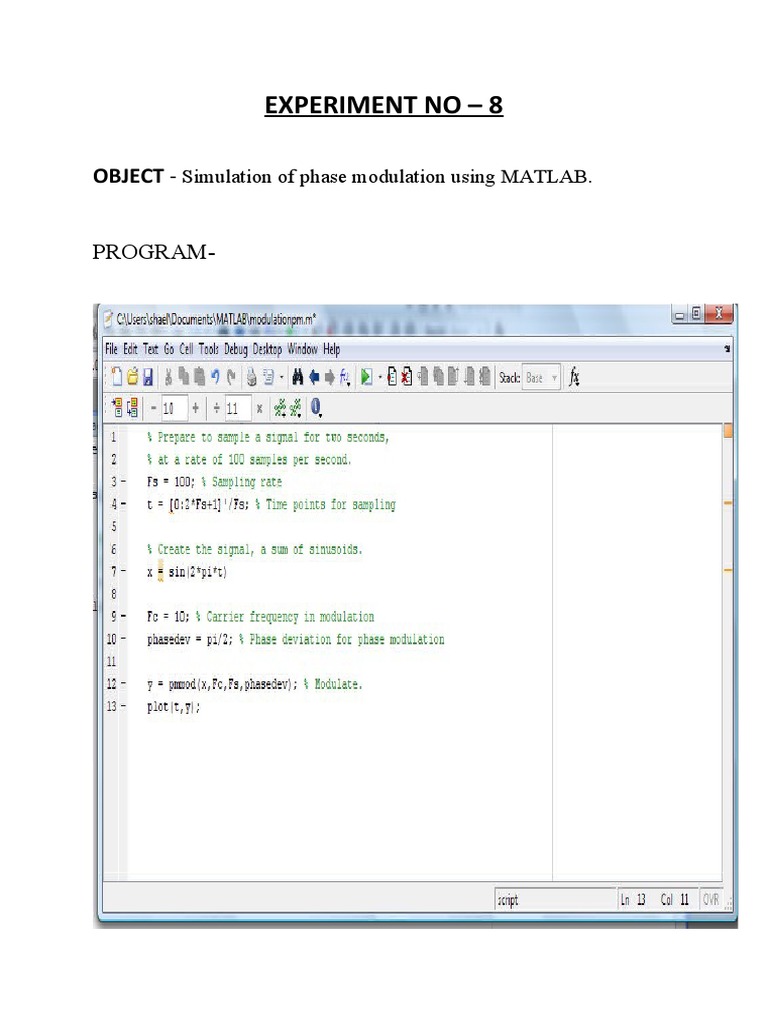This screenshot has height=1024, width=768.
Task: Click the Copy icon in the toolbar
Action: [184, 377]
